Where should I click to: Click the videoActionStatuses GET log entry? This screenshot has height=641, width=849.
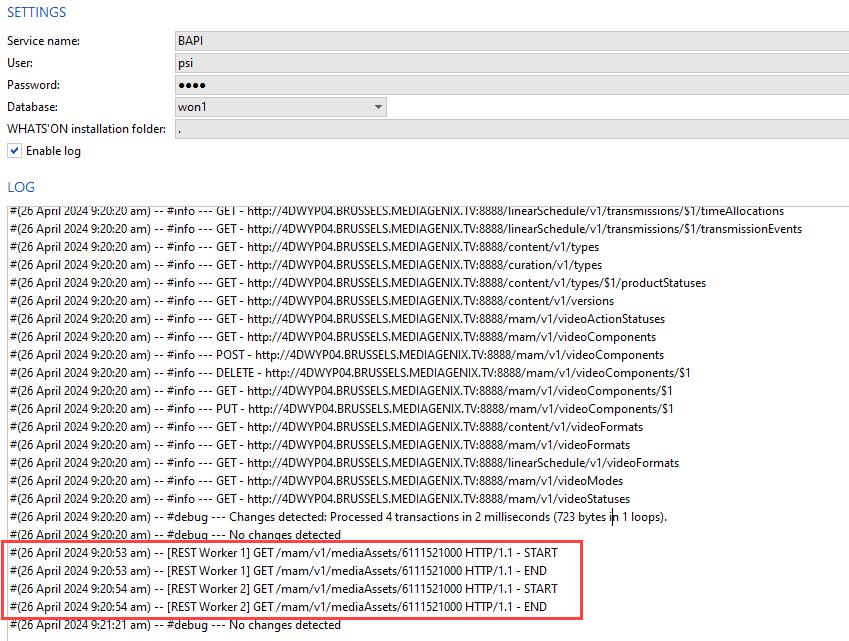340,319
